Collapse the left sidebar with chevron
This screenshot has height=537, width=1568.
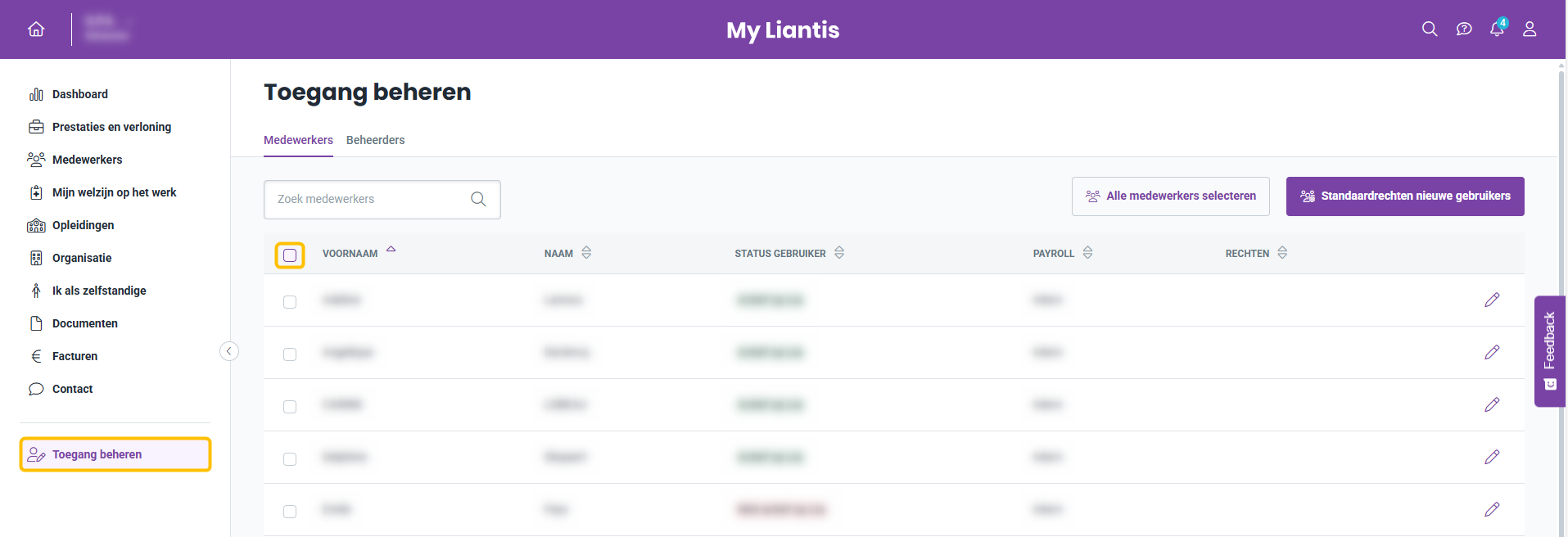(x=229, y=351)
